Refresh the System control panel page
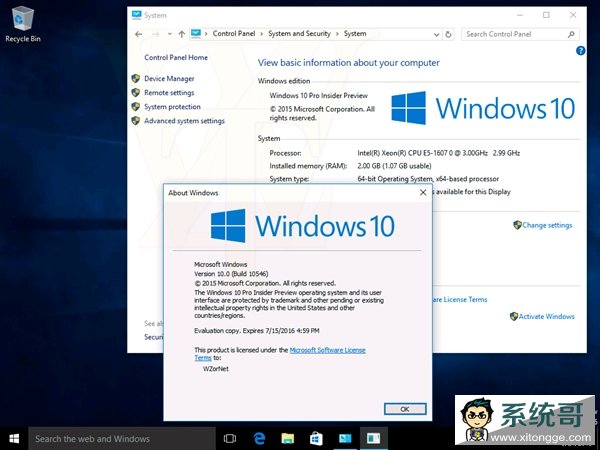The height and width of the screenshot is (450, 600). click(x=448, y=34)
